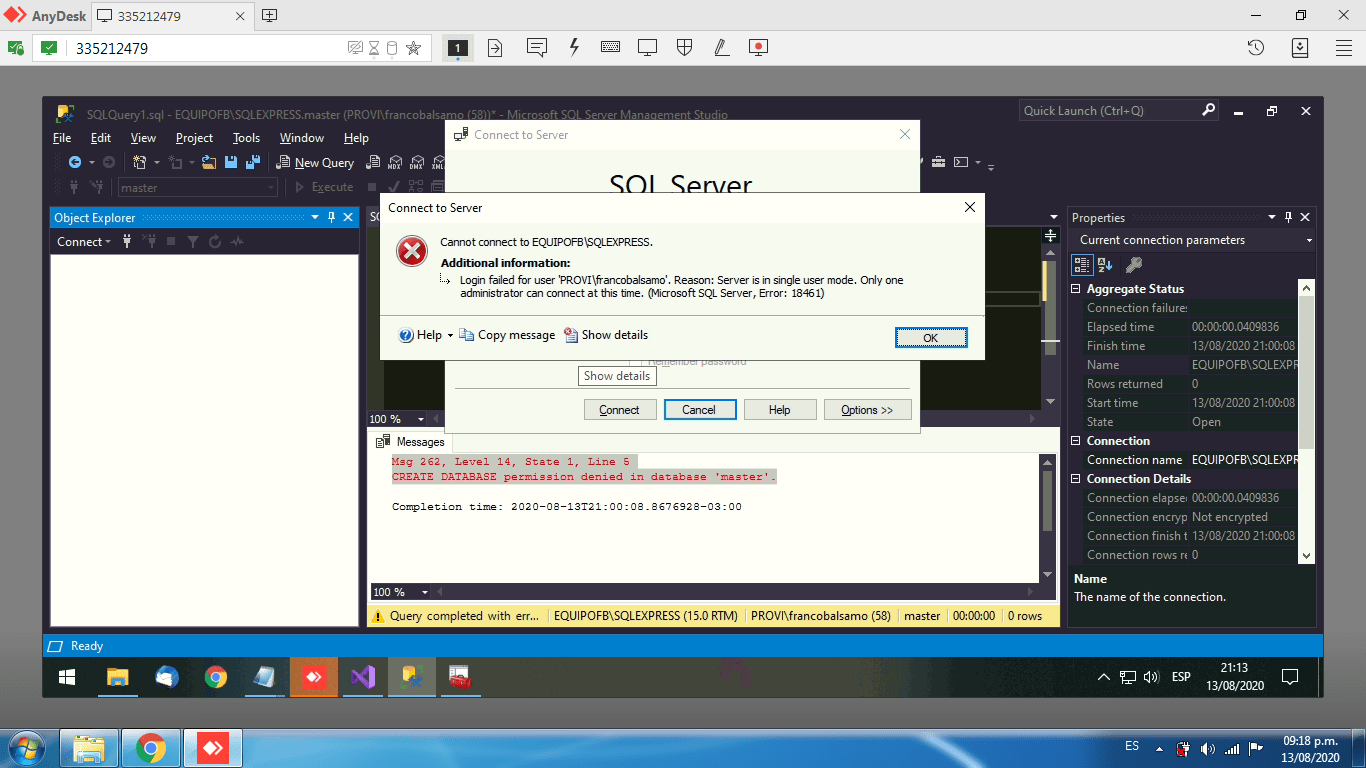Click Object Explorer filter funnel icon
The height and width of the screenshot is (768, 1366).
pyautogui.click(x=192, y=241)
